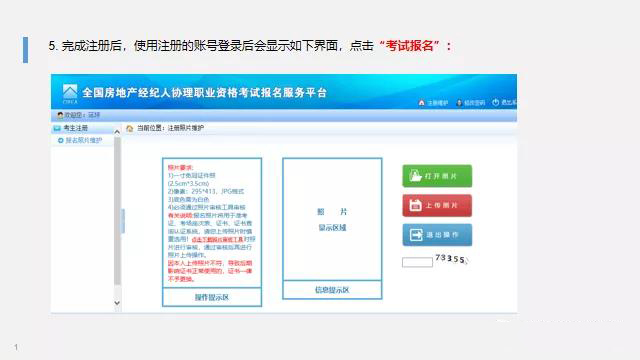Click the CIRCA platform logo
This screenshot has width=640, height=360.
[70, 94]
